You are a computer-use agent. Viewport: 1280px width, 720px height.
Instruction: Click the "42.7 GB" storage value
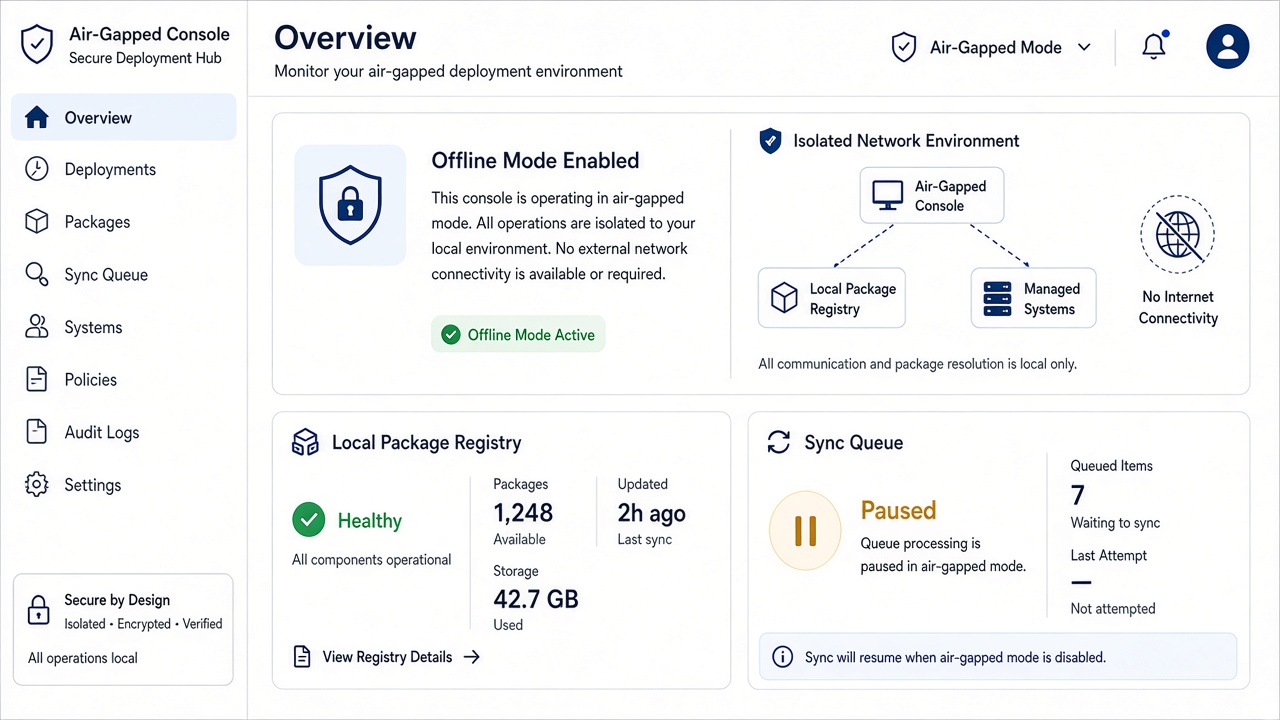tap(536, 599)
